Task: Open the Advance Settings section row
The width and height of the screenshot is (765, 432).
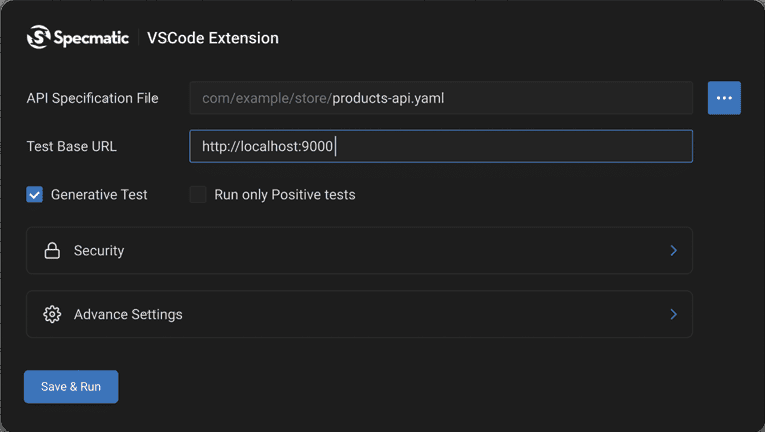Action: point(359,314)
